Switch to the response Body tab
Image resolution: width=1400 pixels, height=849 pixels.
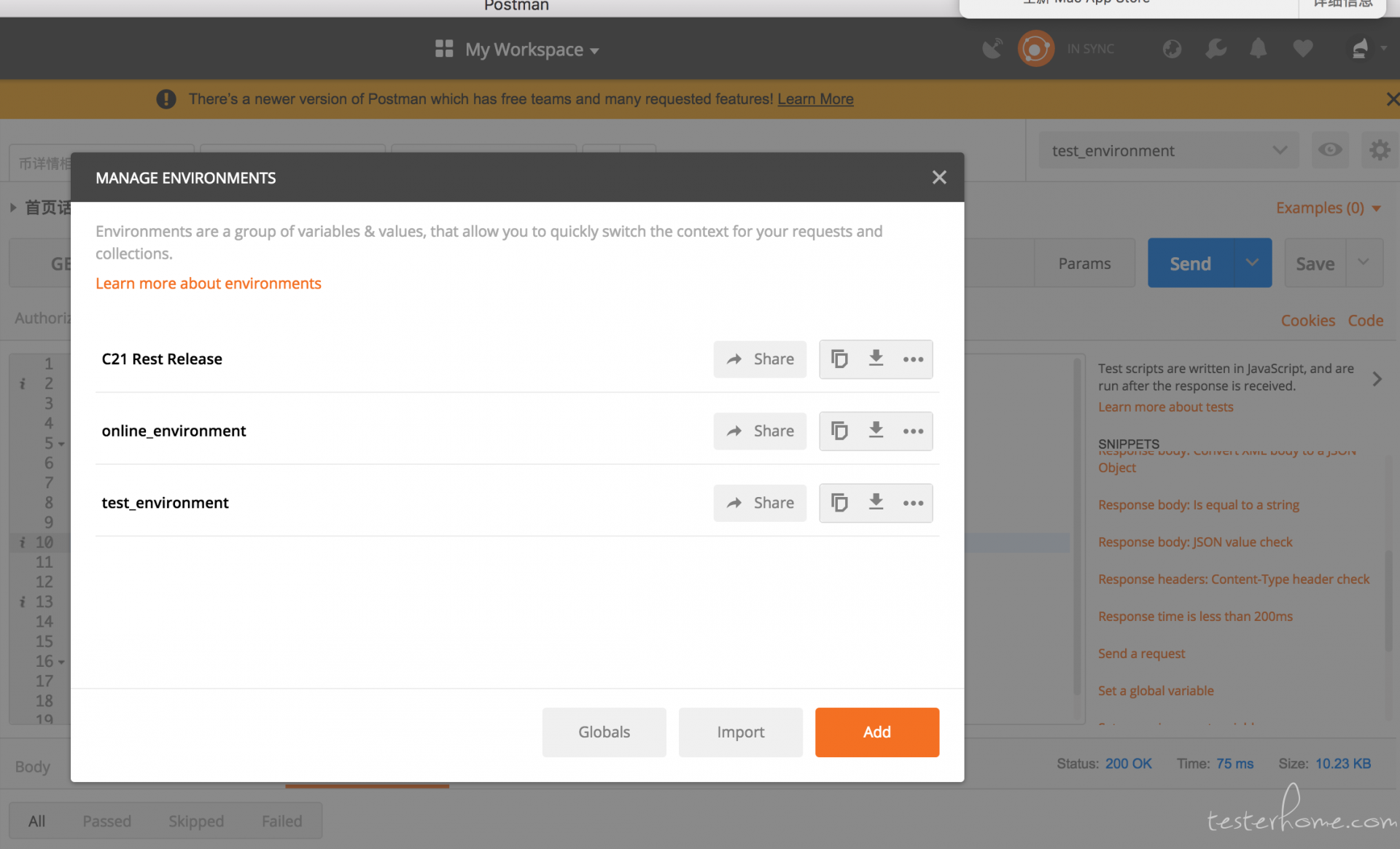[x=33, y=766]
